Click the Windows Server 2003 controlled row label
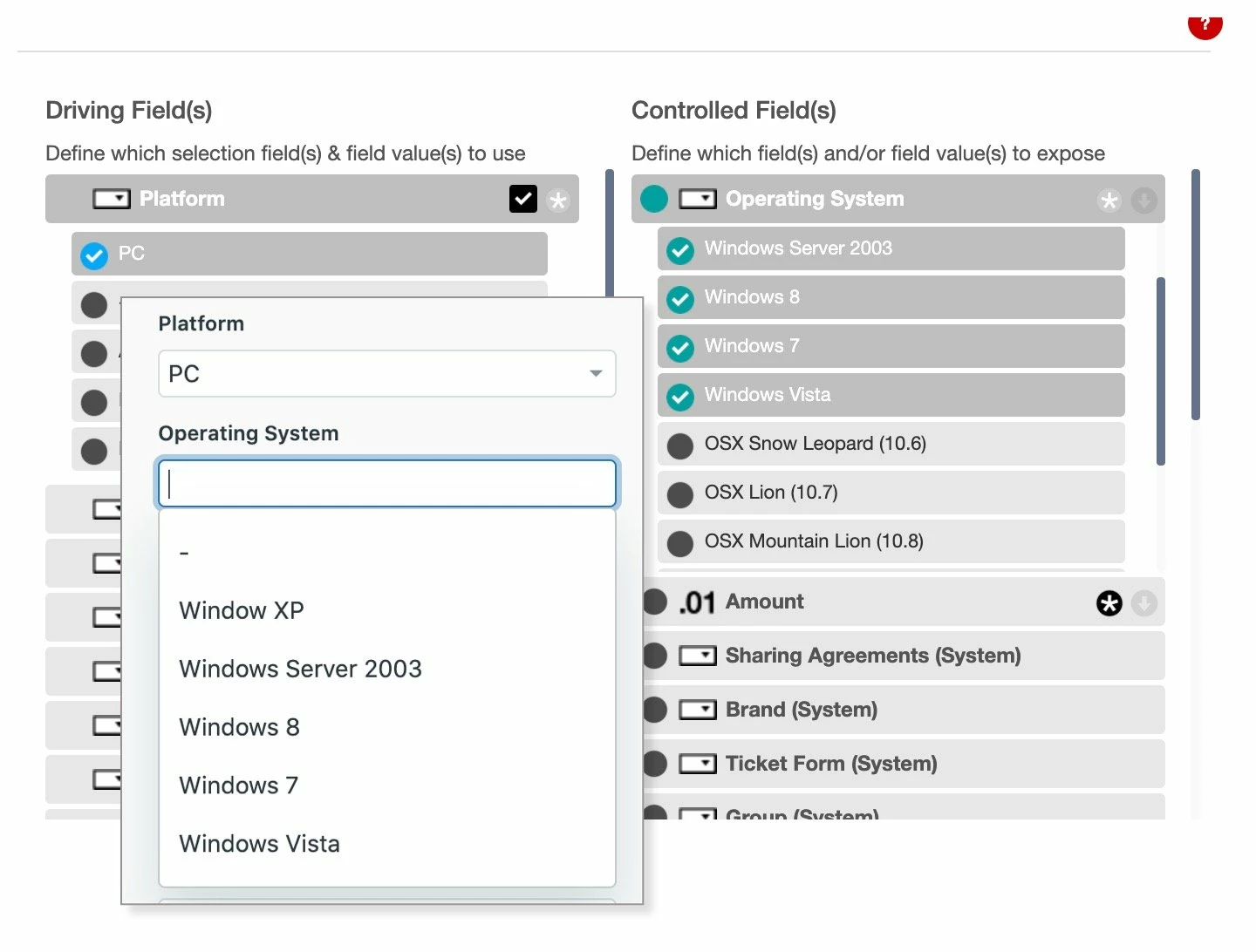Image resolution: width=1256 pixels, height=952 pixels. (x=798, y=248)
